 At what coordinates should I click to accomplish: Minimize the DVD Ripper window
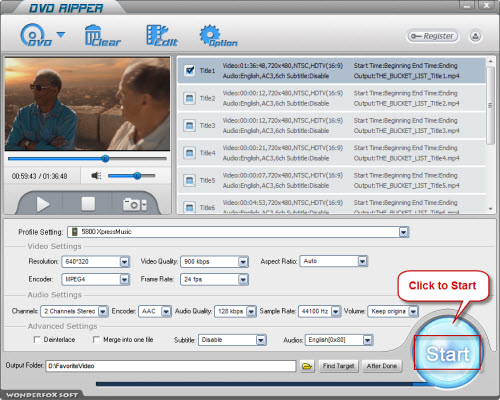click(467, 6)
